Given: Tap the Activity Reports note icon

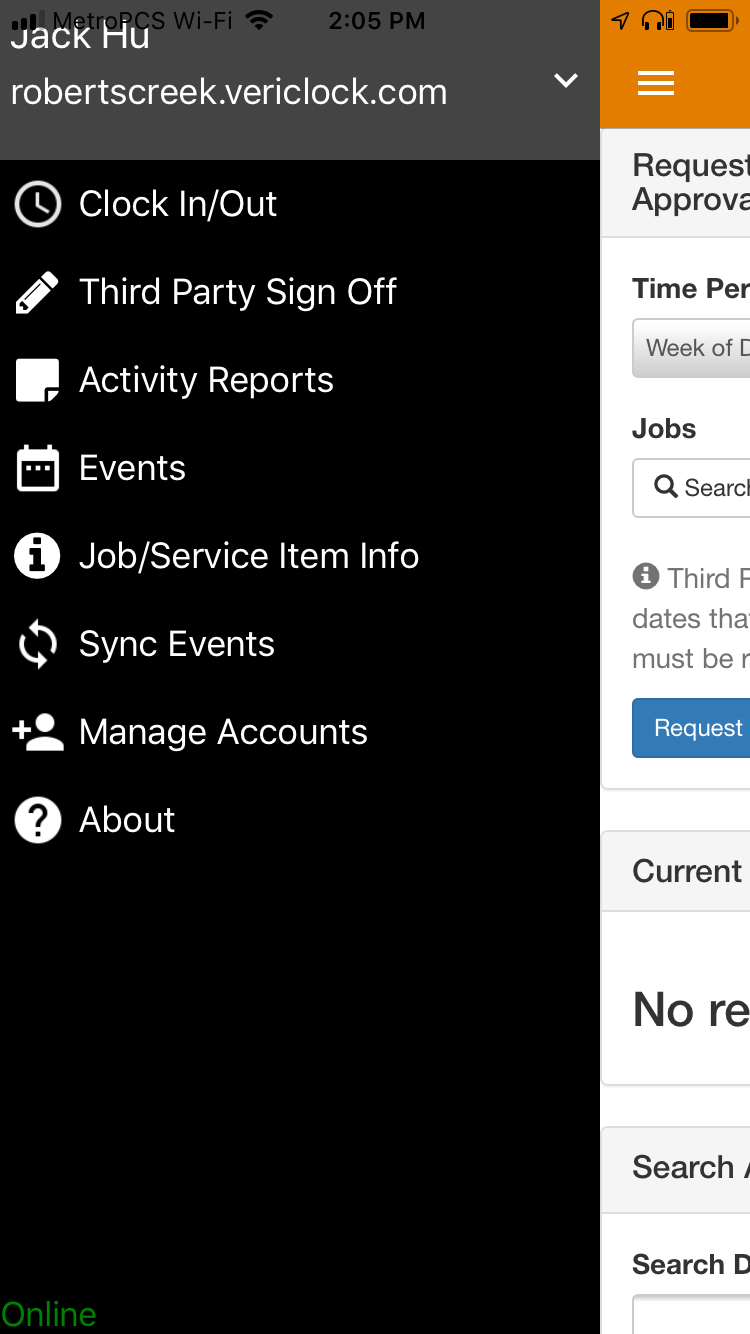Looking at the screenshot, I should pos(38,380).
